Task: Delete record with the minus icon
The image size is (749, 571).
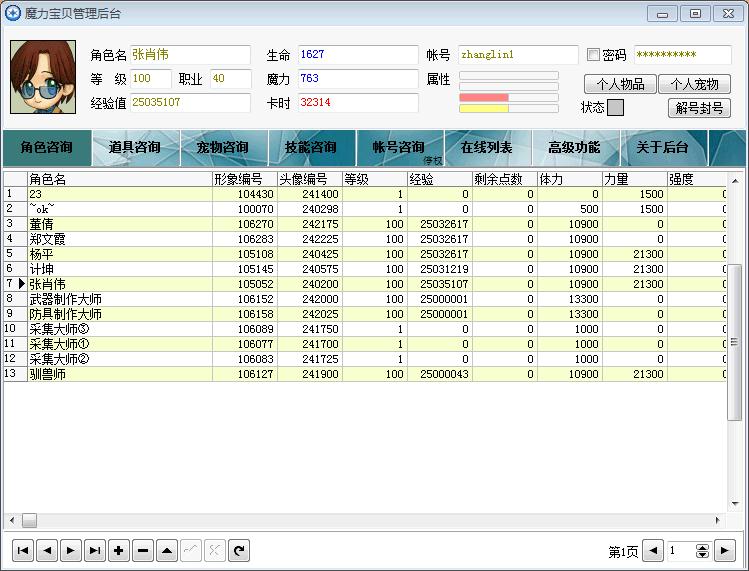Action: [x=143, y=550]
